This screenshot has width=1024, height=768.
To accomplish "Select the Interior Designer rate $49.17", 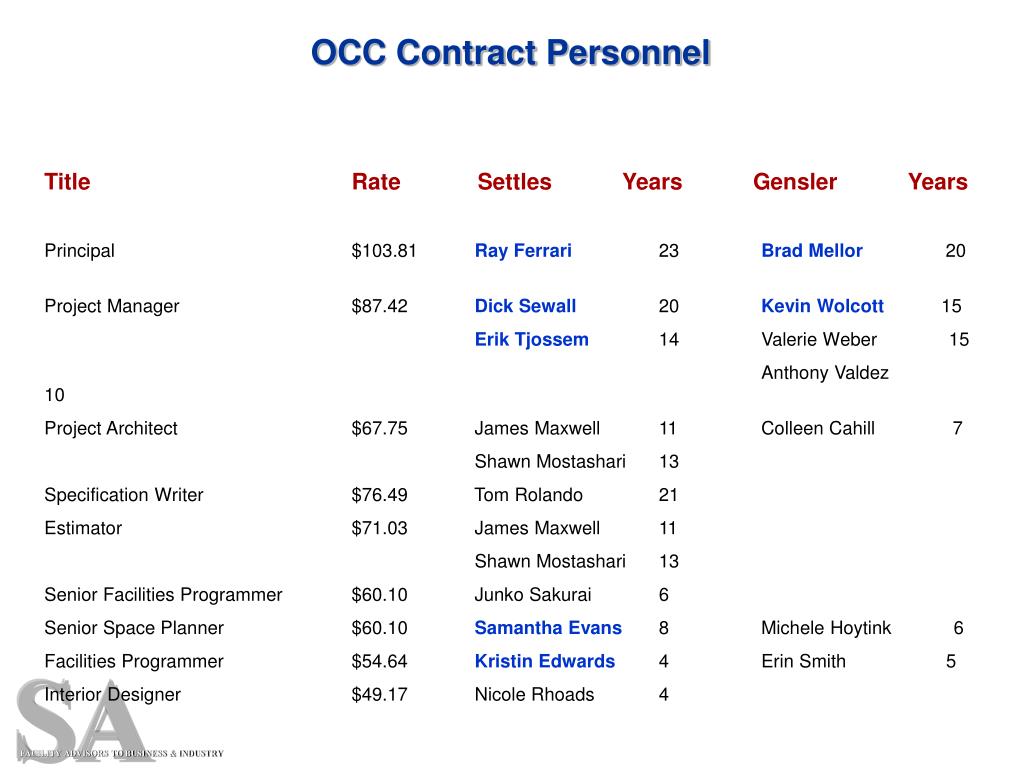I will pos(379,695).
